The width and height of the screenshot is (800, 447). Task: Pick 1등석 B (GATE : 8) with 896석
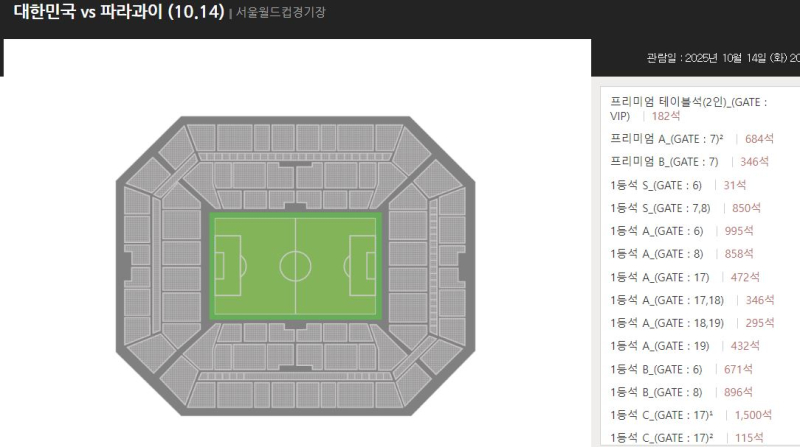(656, 392)
